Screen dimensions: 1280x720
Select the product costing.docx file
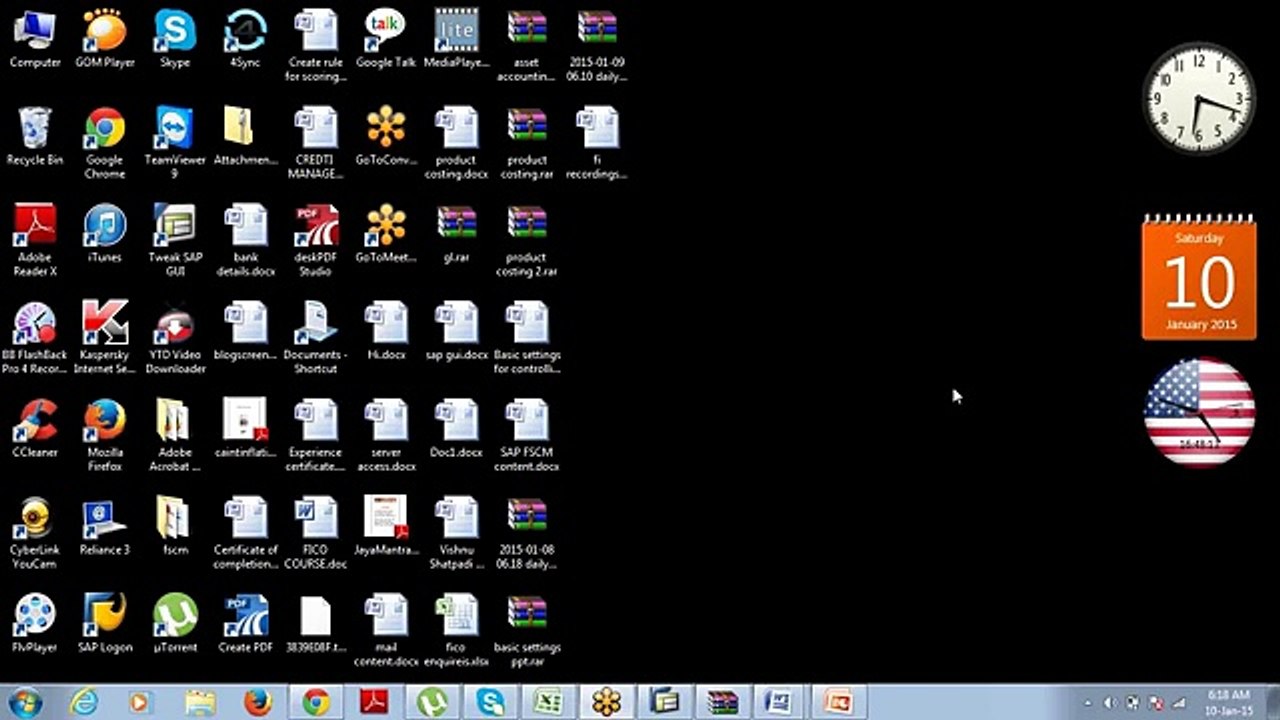coord(456,143)
